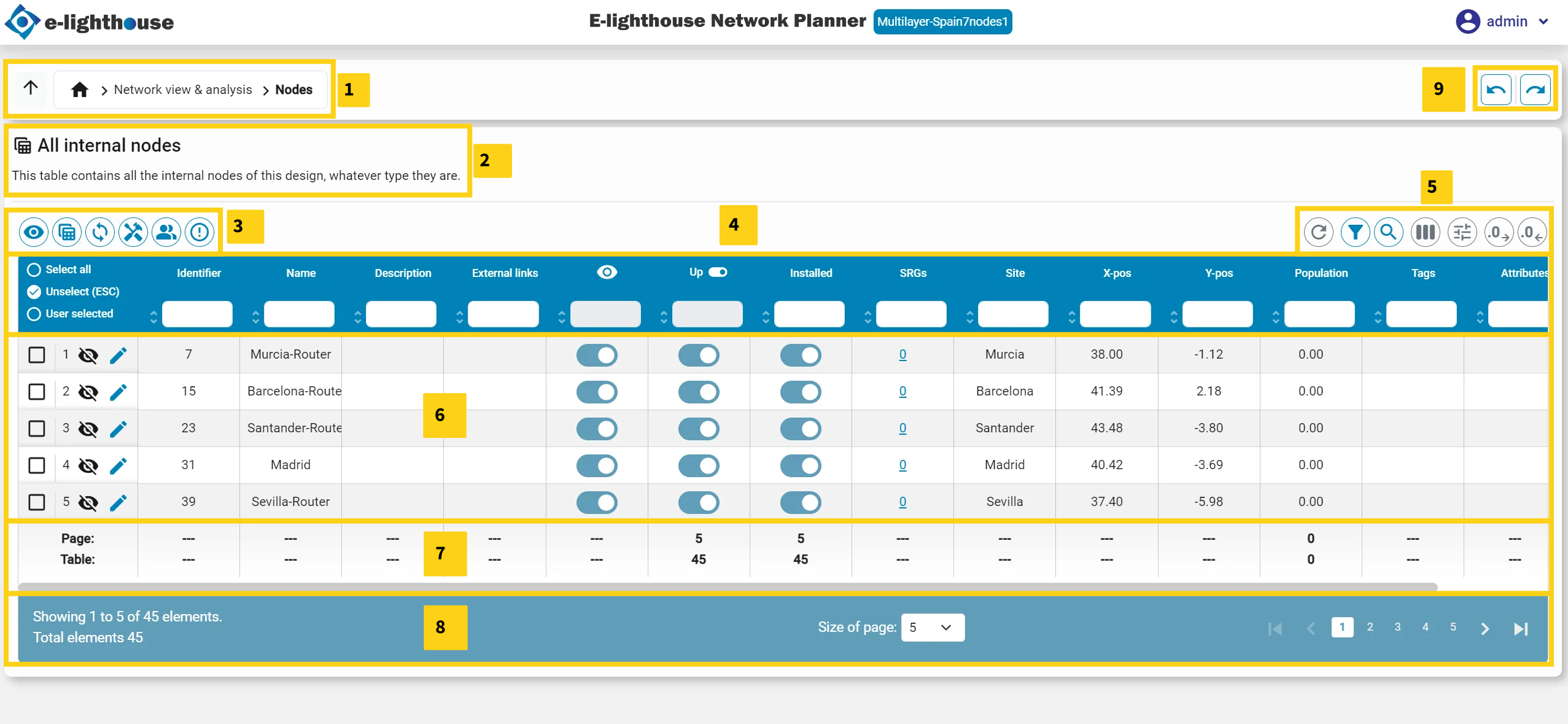
Task: Click the redo arrow button
Action: pos(1535,90)
